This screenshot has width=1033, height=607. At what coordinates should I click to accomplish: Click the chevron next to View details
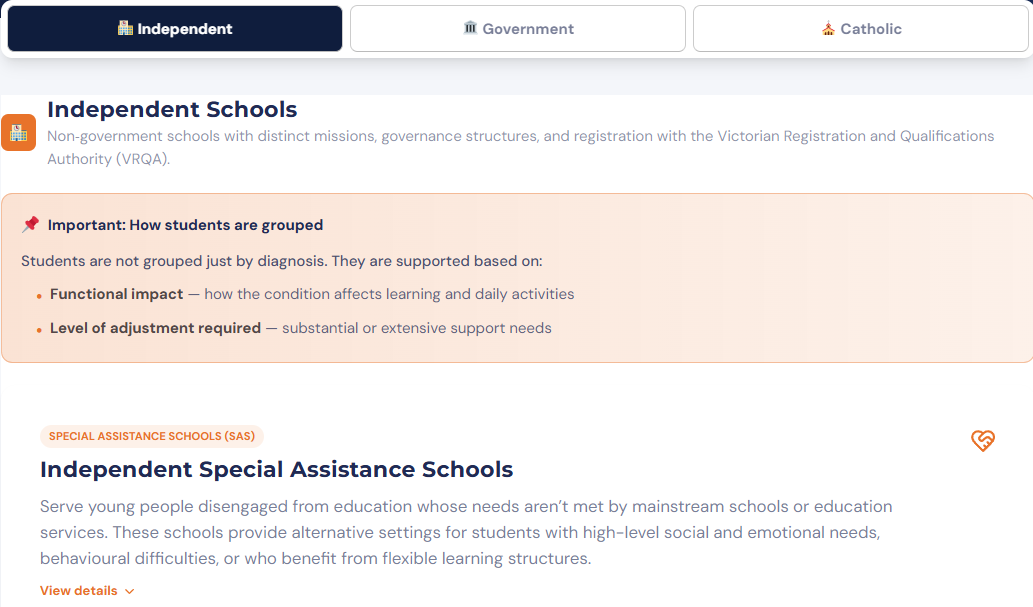[x=131, y=590]
